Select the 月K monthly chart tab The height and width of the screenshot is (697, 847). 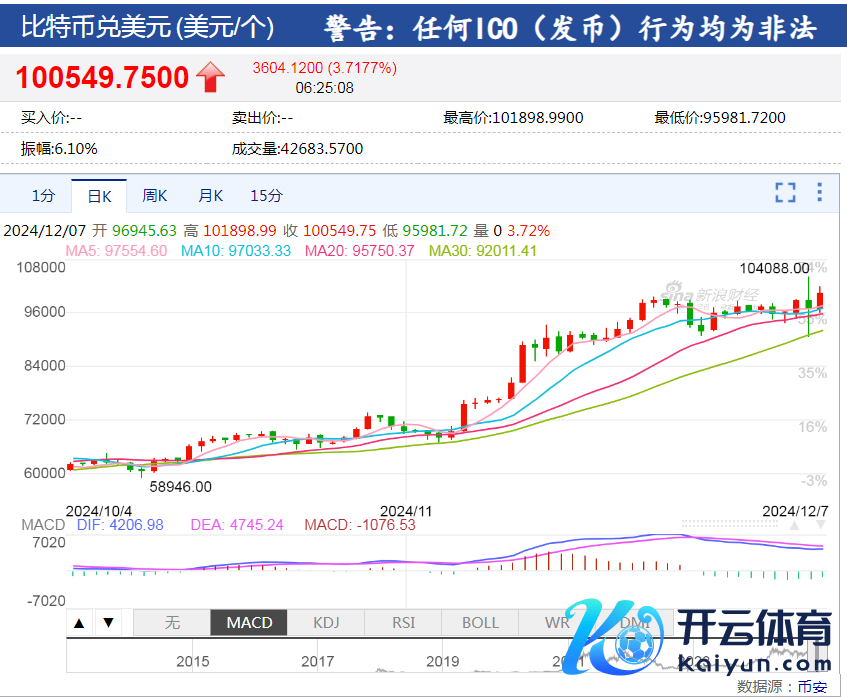point(210,195)
